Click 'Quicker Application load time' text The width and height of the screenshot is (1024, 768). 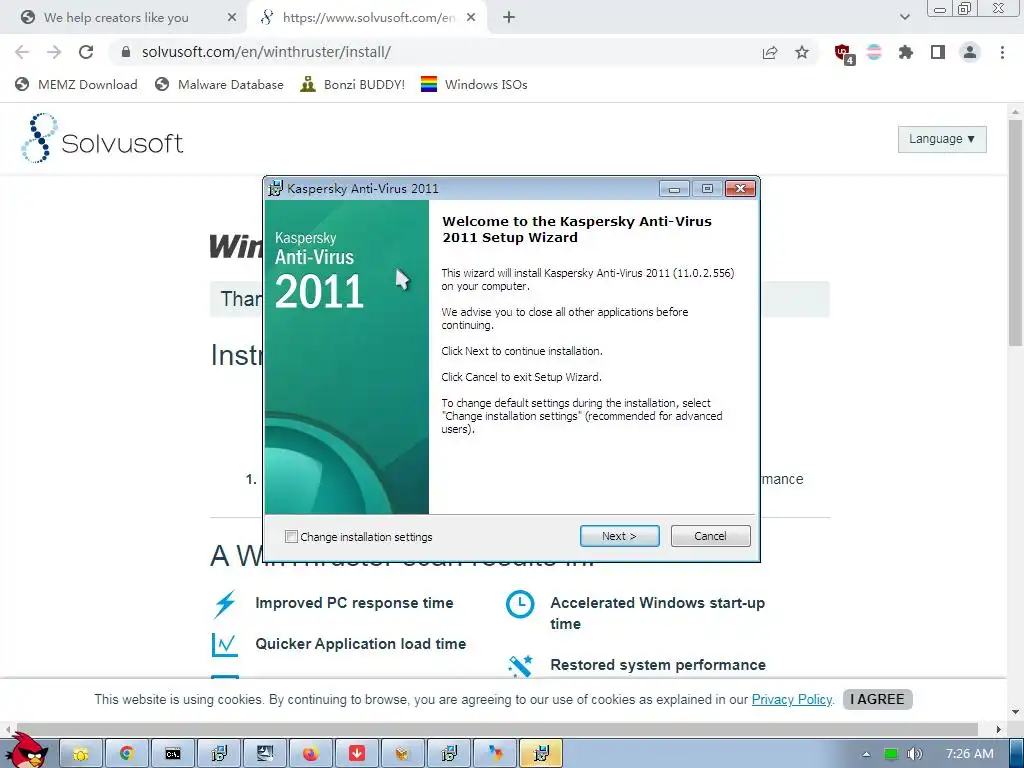(x=360, y=644)
